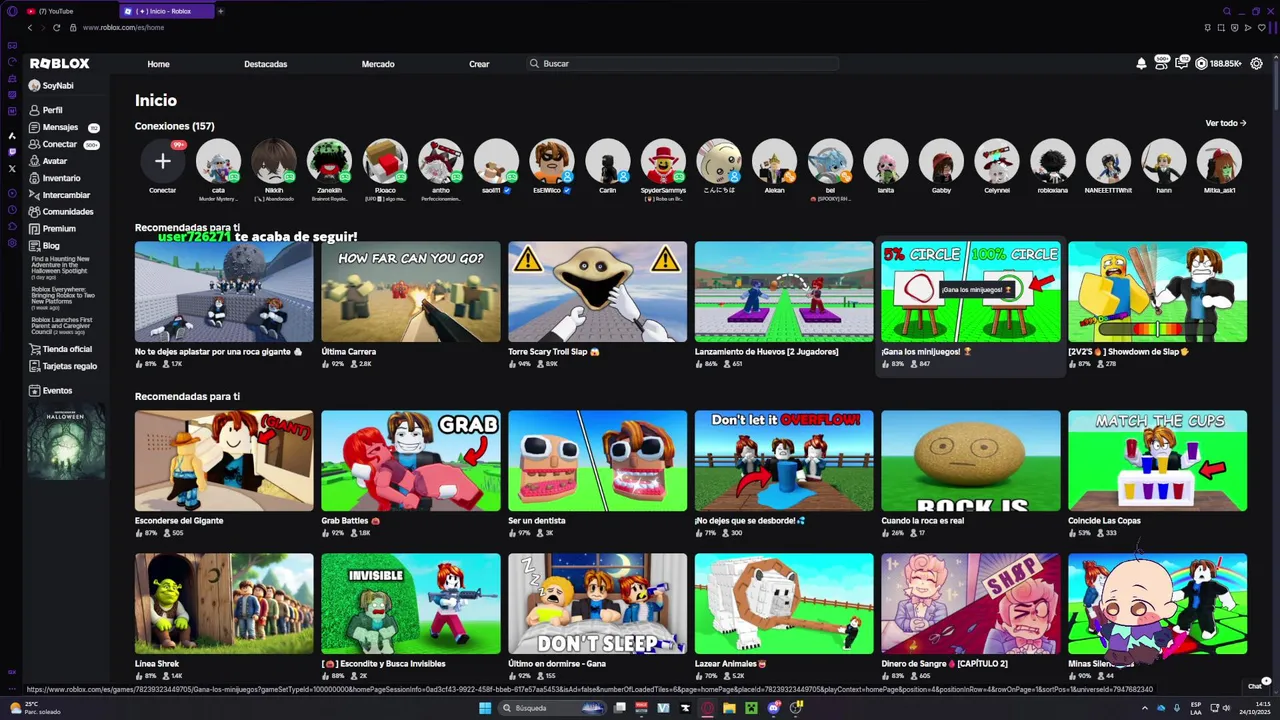Open the Halloween event banner in sidebar
Viewport: 1280px width, 720px height.
[66, 442]
